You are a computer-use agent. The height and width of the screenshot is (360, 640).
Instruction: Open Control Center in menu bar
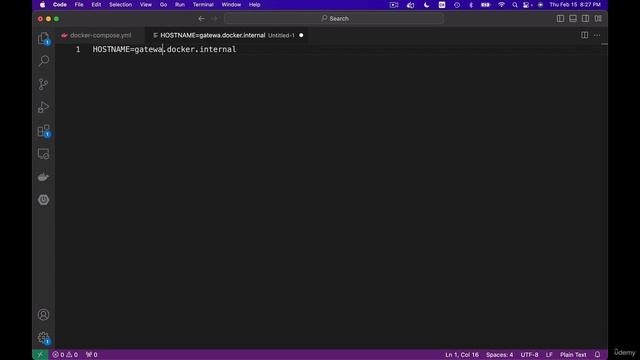(527, 4)
